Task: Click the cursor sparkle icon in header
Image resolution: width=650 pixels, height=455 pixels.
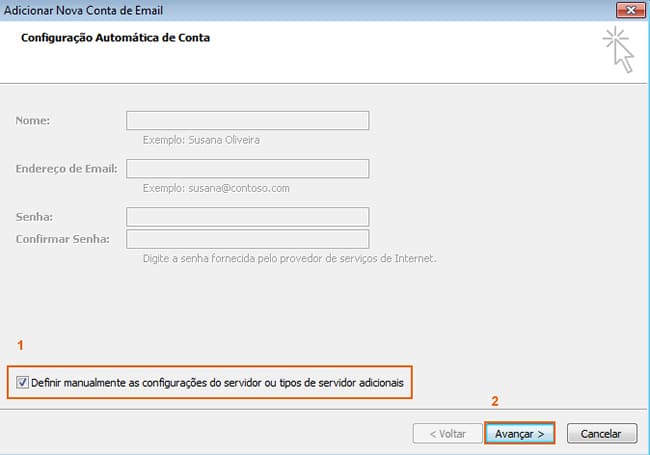Action: pyautogui.click(x=618, y=50)
